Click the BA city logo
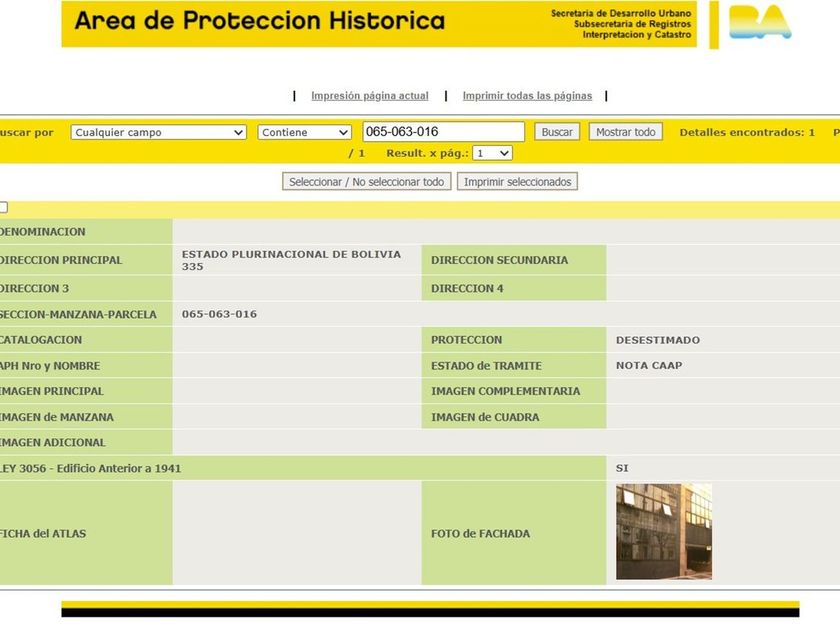The width and height of the screenshot is (840, 630). point(759,23)
